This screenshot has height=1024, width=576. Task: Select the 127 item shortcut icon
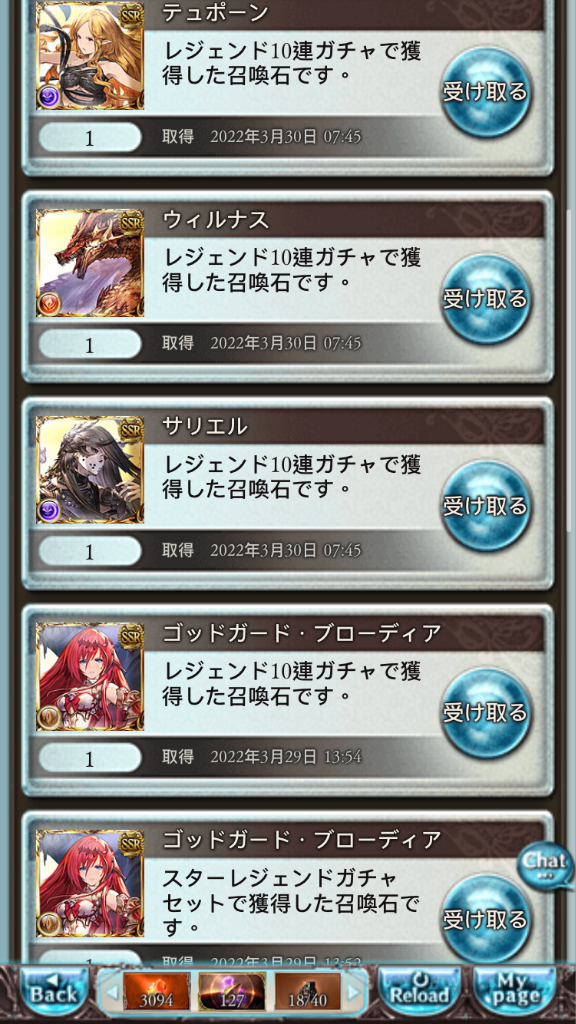click(232, 992)
